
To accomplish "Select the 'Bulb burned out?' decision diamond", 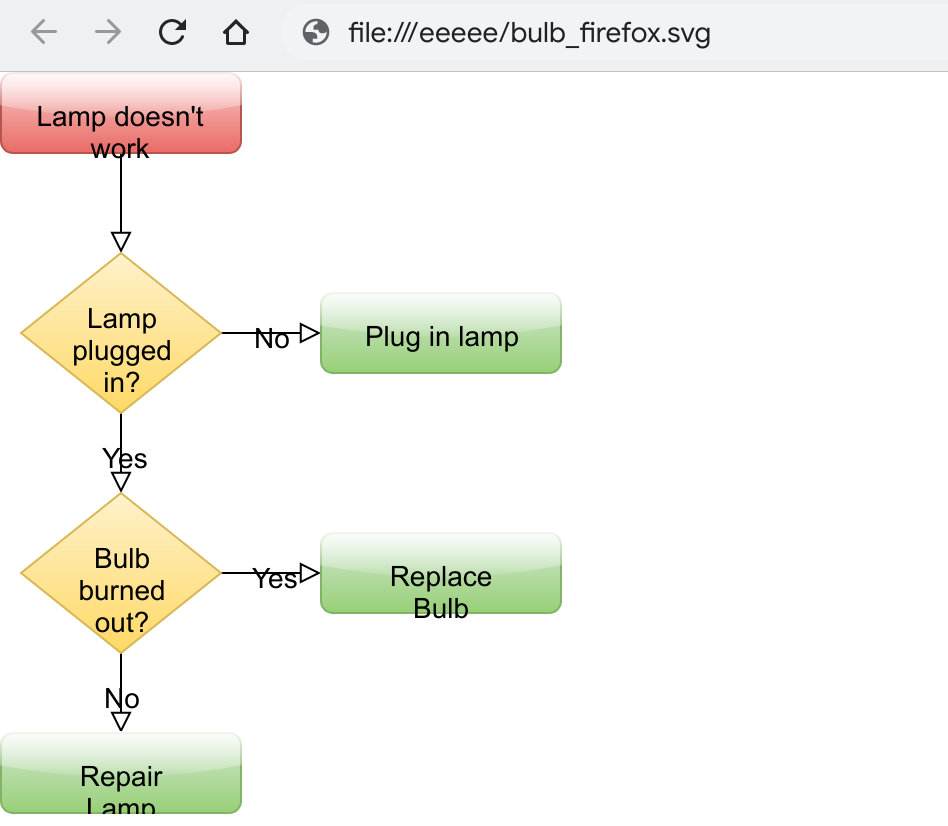I will [121, 573].
